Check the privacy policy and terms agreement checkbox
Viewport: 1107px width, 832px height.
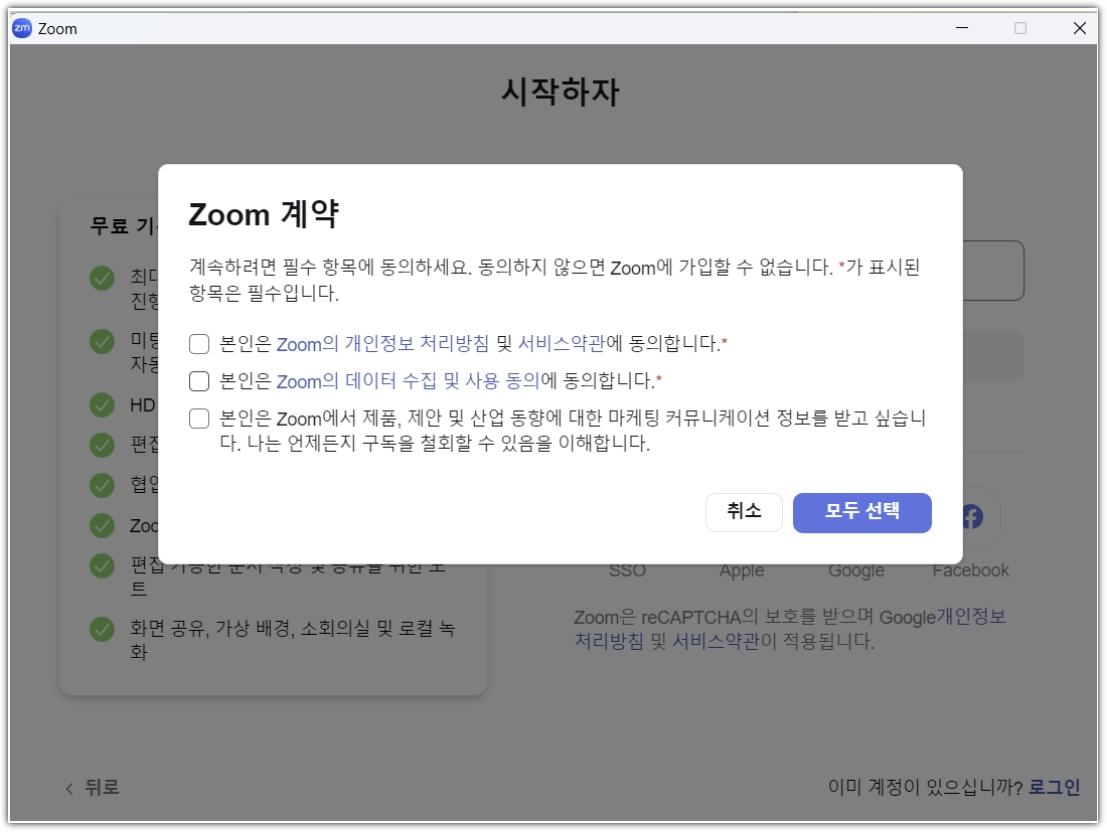click(197, 342)
